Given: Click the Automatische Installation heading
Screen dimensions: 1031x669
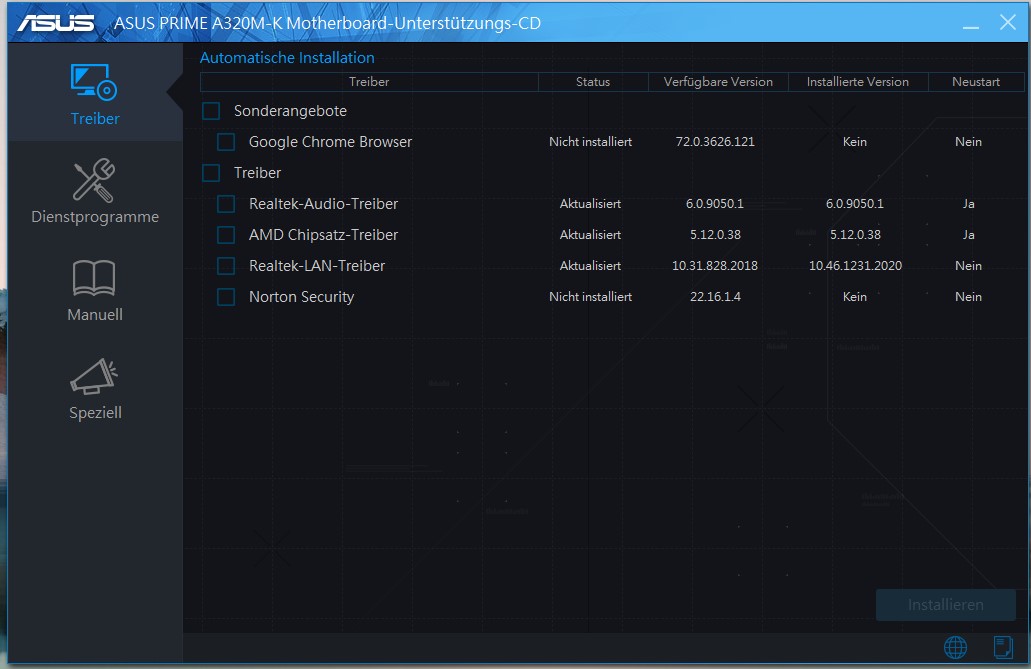Looking at the screenshot, I should 287,58.
